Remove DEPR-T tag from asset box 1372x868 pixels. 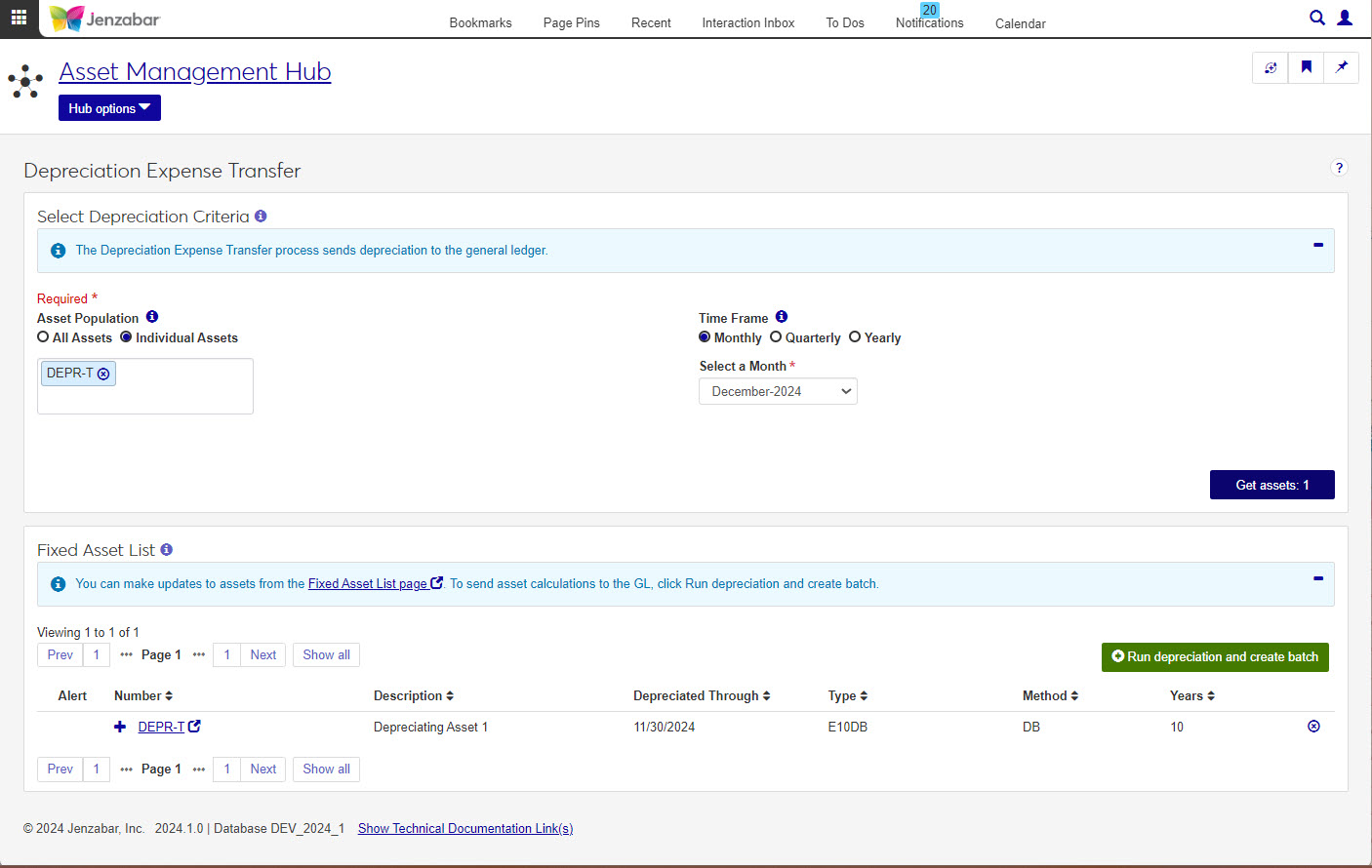103,374
